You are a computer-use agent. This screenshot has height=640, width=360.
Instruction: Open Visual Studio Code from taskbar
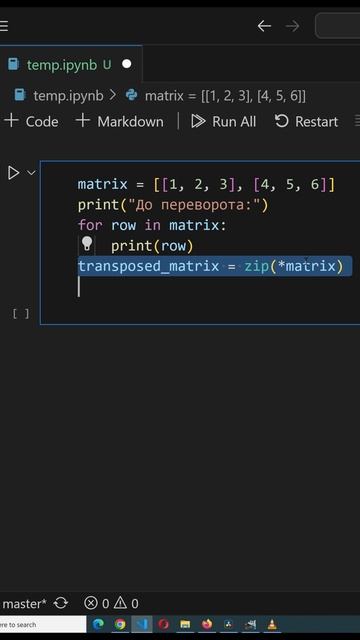142,624
